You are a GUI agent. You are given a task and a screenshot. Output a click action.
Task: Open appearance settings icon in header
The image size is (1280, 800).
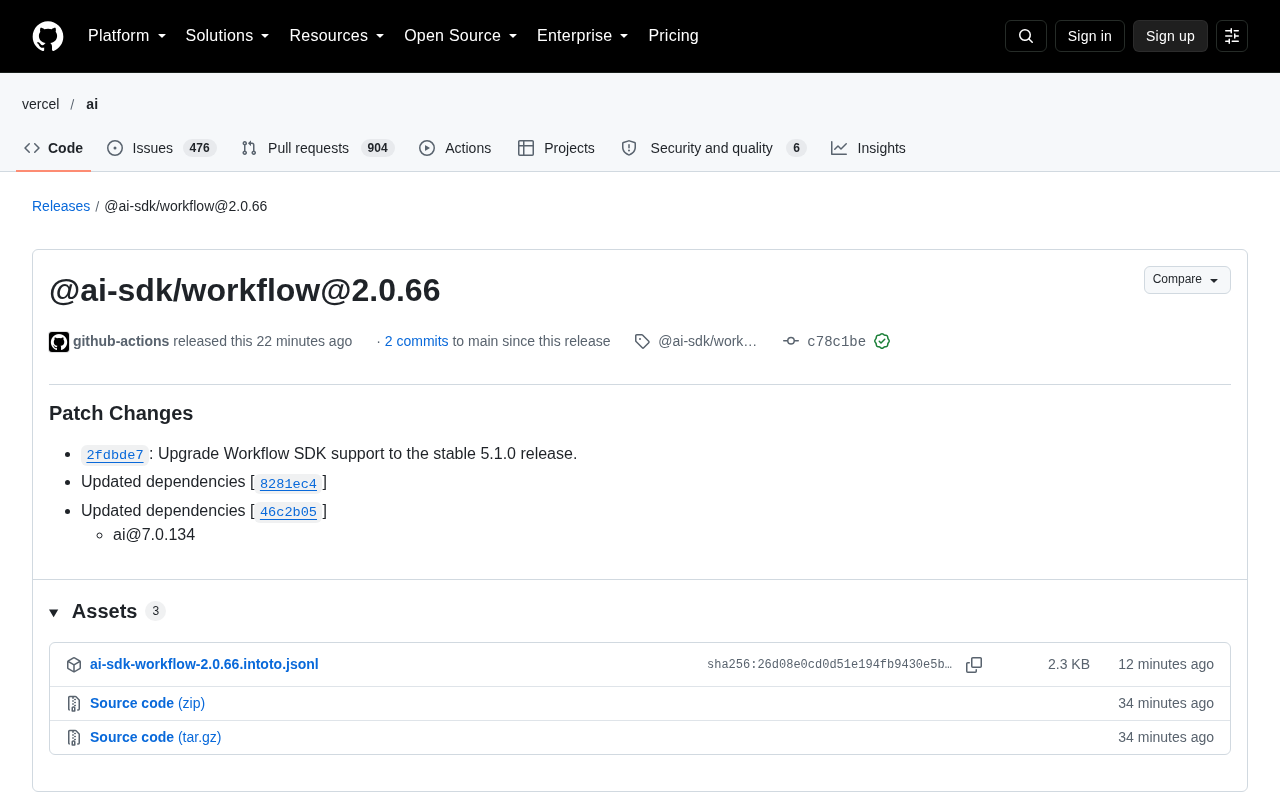point(1232,36)
